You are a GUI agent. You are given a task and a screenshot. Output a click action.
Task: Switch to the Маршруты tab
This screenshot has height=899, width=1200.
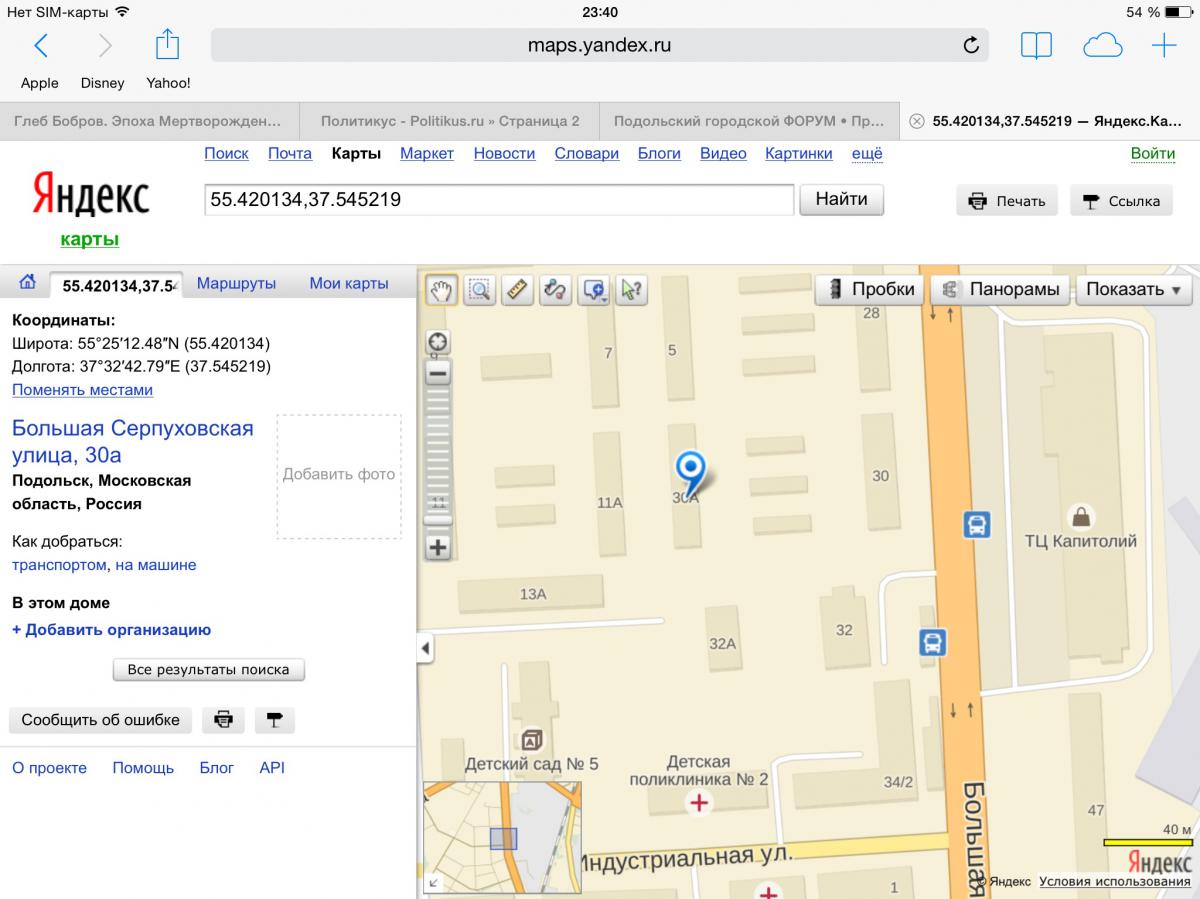click(236, 283)
